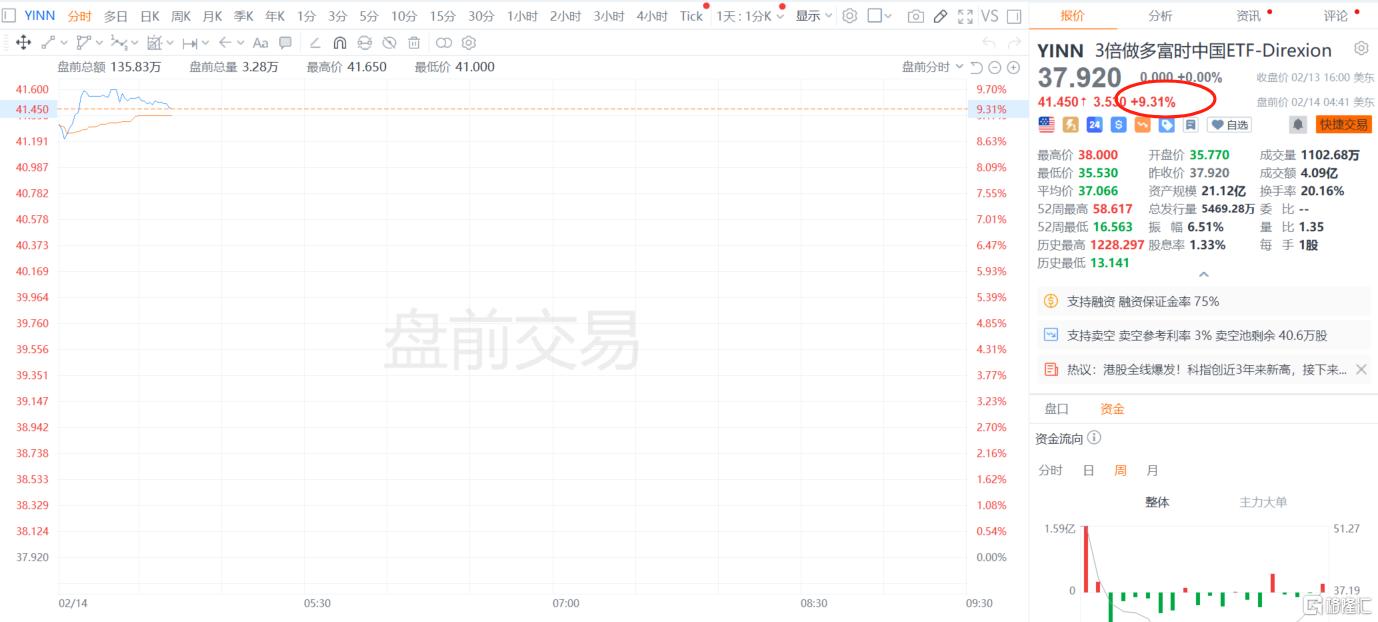Collapse quote details with up chevron
The width and height of the screenshot is (1378, 622).
tap(1203, 274)
